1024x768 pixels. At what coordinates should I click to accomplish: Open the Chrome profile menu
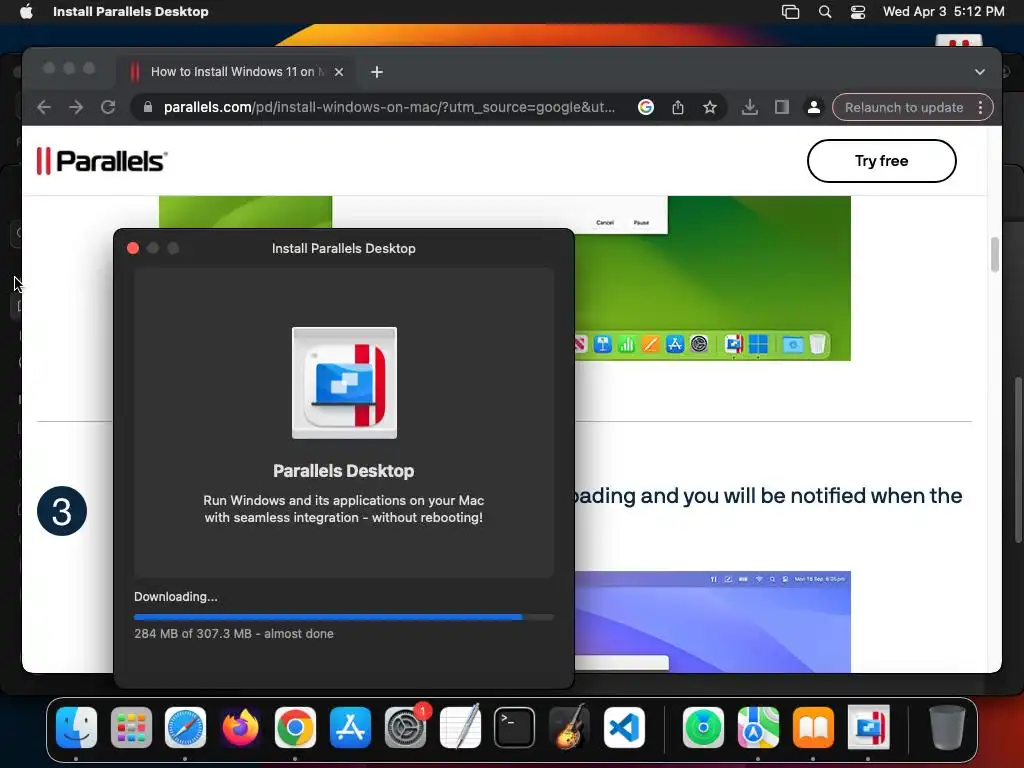(x=814, y=107)
